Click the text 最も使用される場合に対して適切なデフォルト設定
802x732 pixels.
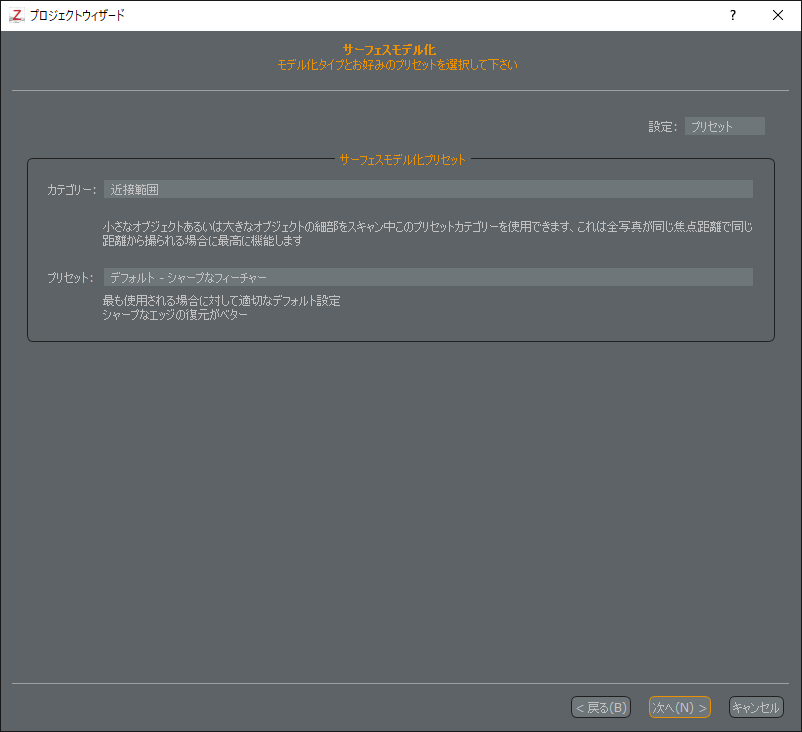click(x=221, y=301)
